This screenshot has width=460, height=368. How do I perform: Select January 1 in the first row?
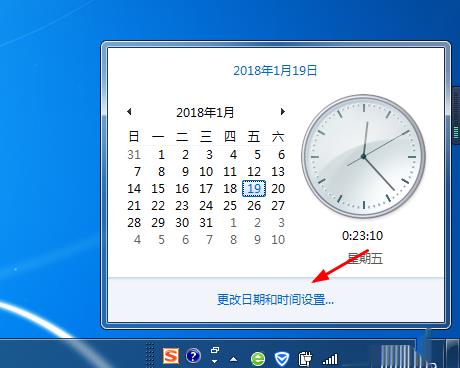tap(161, 155)
